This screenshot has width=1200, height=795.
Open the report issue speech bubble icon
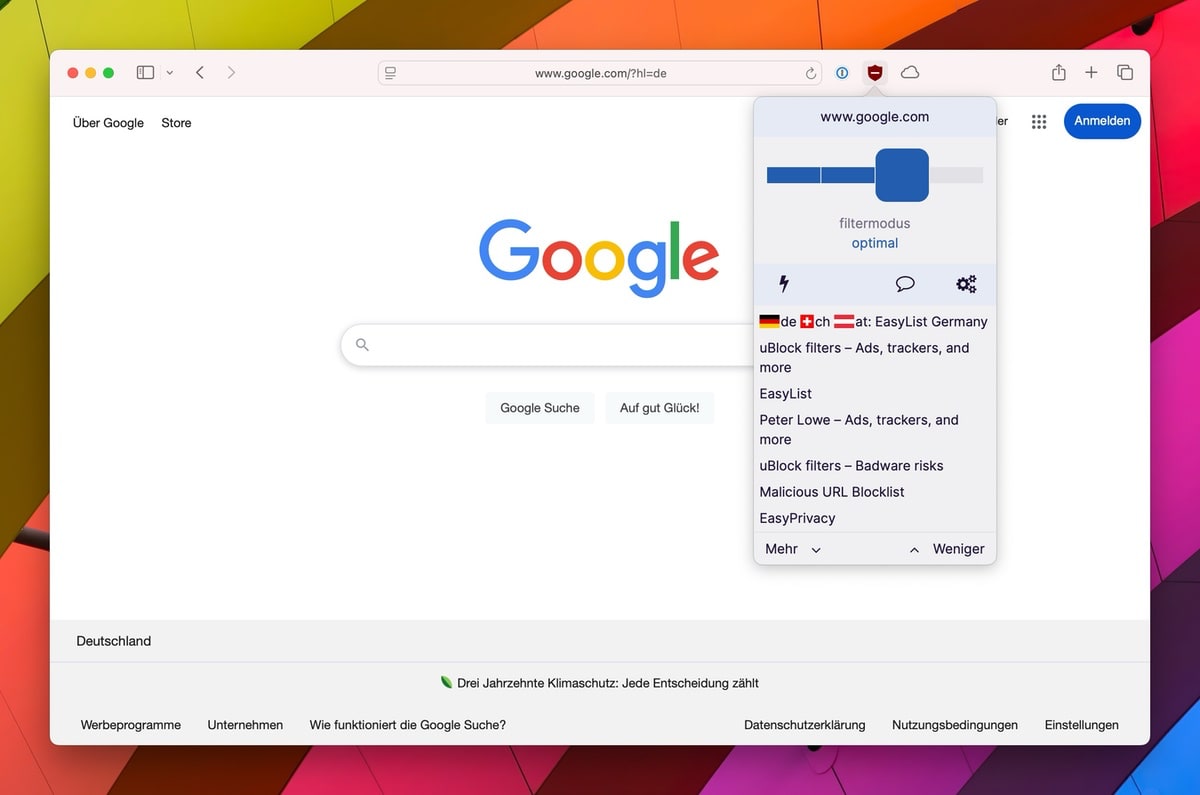905,284
